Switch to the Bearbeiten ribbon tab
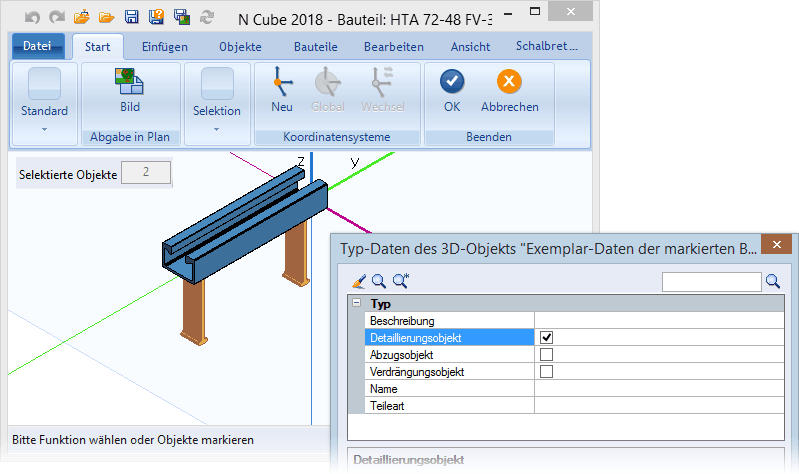799x474 pixels. [393, 47]
